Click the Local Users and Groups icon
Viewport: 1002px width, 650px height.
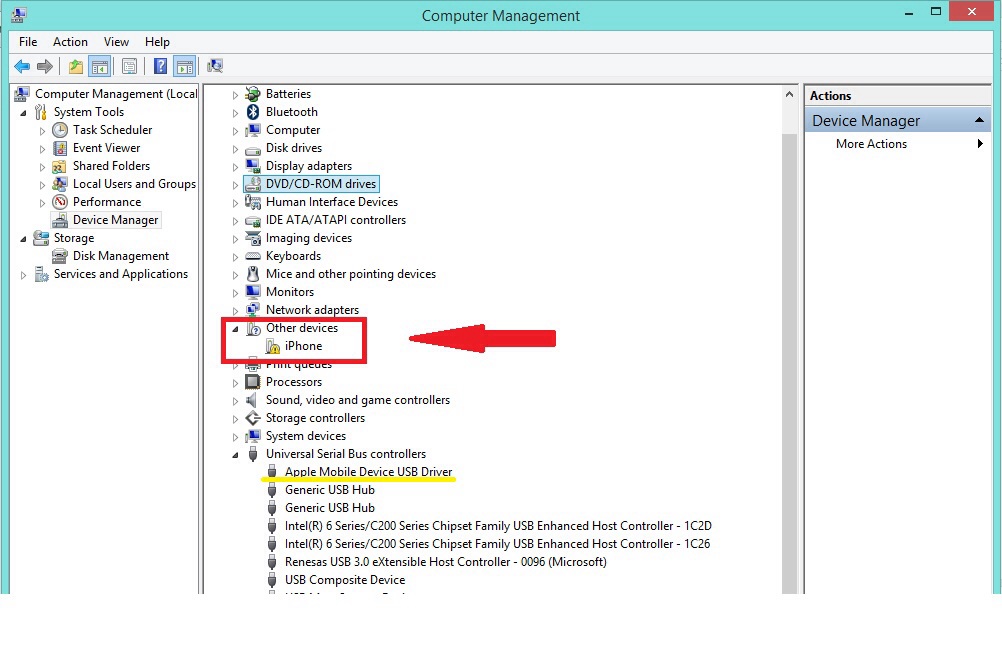point(59,184)
